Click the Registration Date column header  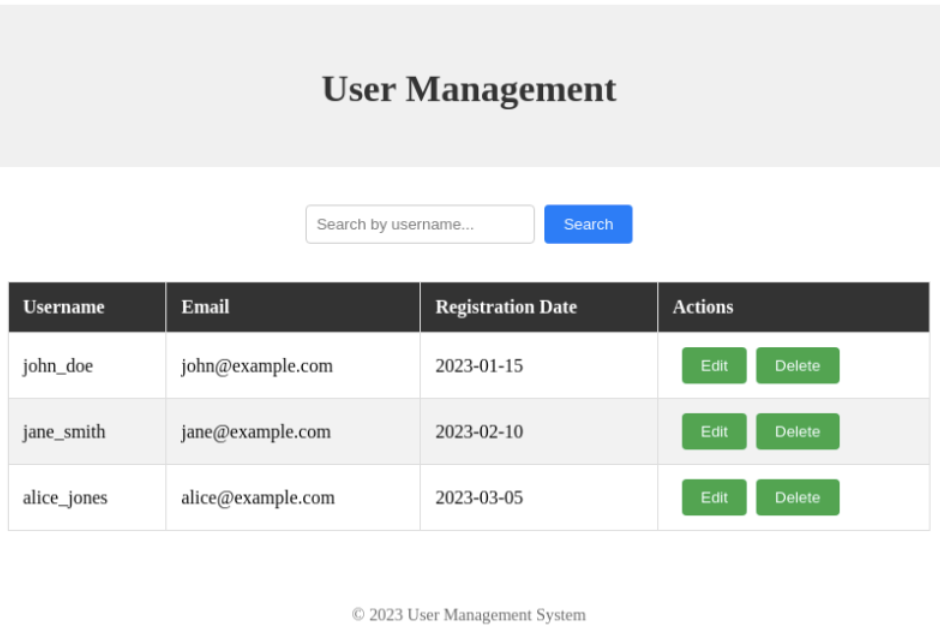506,307
